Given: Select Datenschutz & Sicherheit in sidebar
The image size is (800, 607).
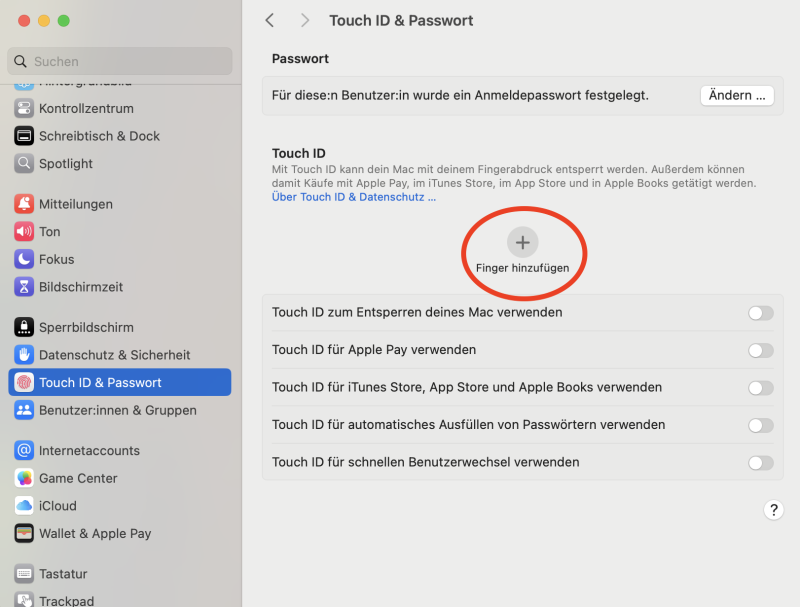Looking at the screenshot, I should (114, 355).
